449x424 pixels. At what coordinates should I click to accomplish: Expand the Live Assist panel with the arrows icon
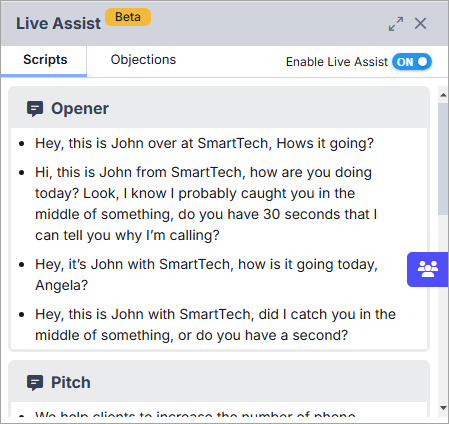(x=396, y=24)
